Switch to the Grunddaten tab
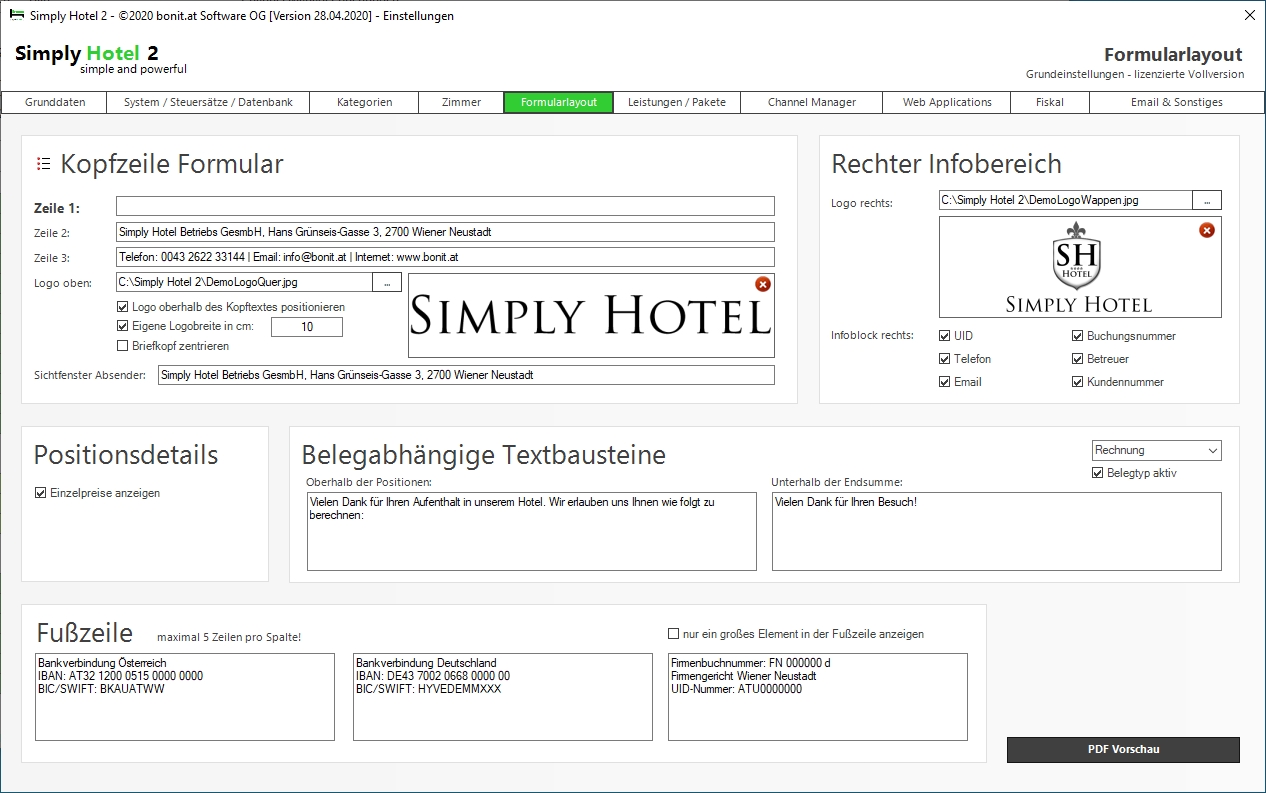This screenshot has height=793, width=1266. pyautogui.click(x=55, y=102)
